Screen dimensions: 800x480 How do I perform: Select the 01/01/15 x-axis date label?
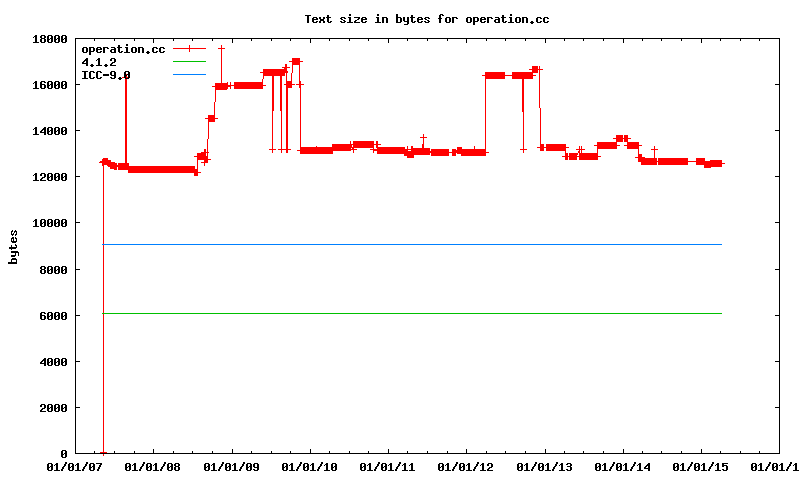(701, 467)
